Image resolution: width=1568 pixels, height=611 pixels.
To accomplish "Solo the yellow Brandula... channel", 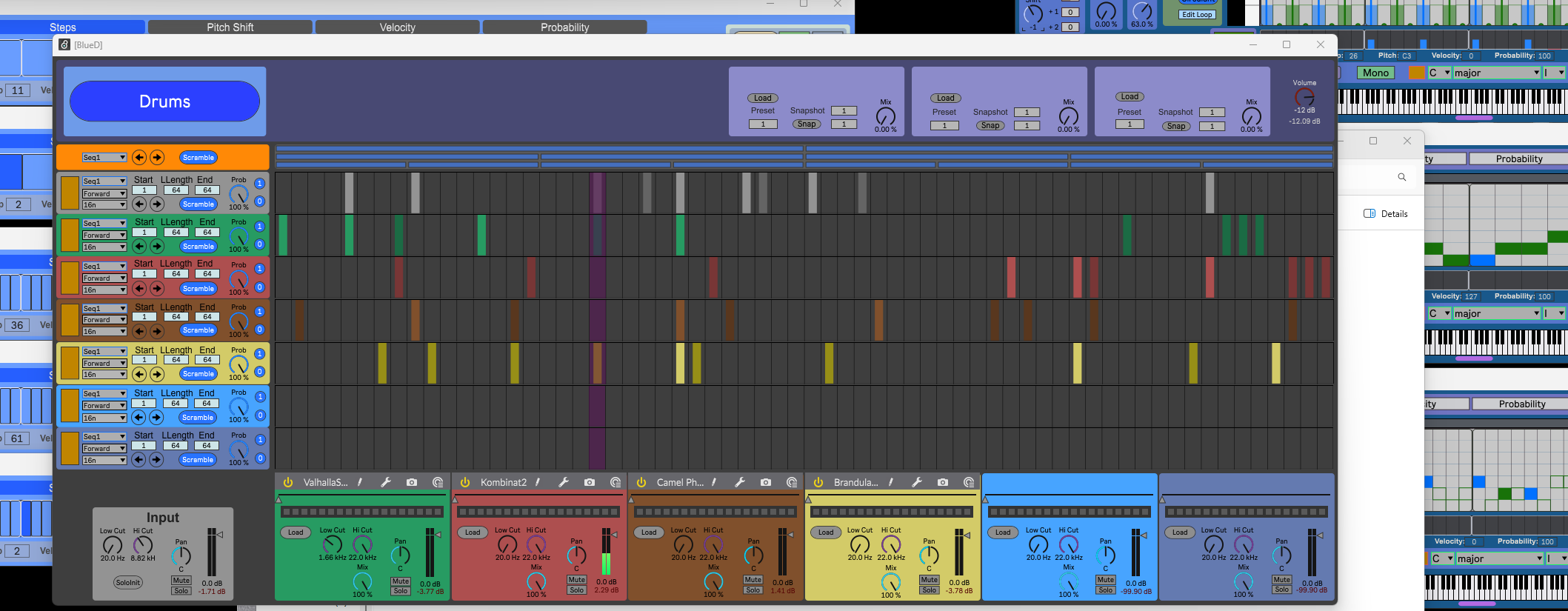I will click(930, 590).
